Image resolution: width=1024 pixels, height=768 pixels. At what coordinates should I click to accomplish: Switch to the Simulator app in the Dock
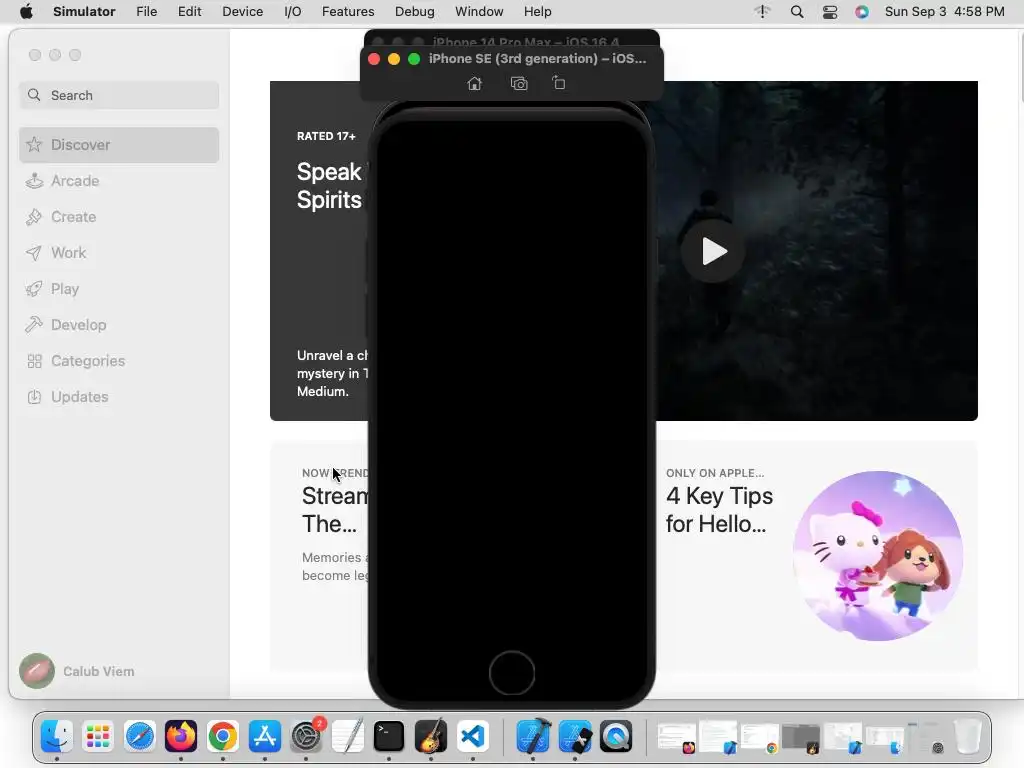(x=575, y=737)
